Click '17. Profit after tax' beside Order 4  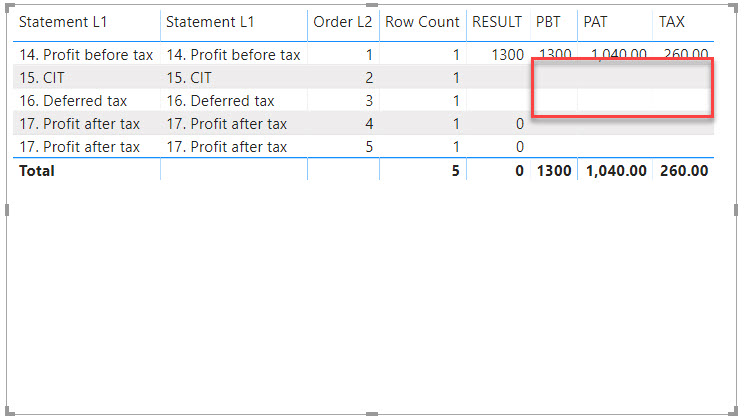click(226, 124)
